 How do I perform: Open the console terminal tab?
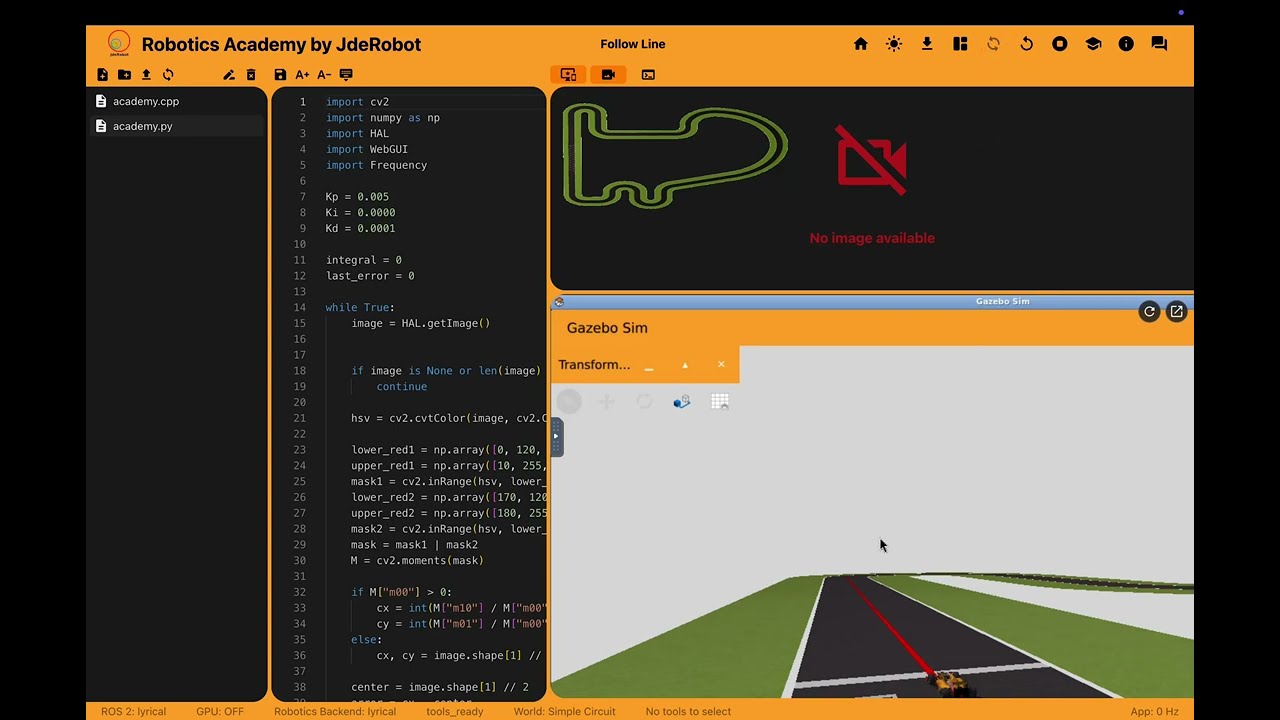[x=648, y=75]
